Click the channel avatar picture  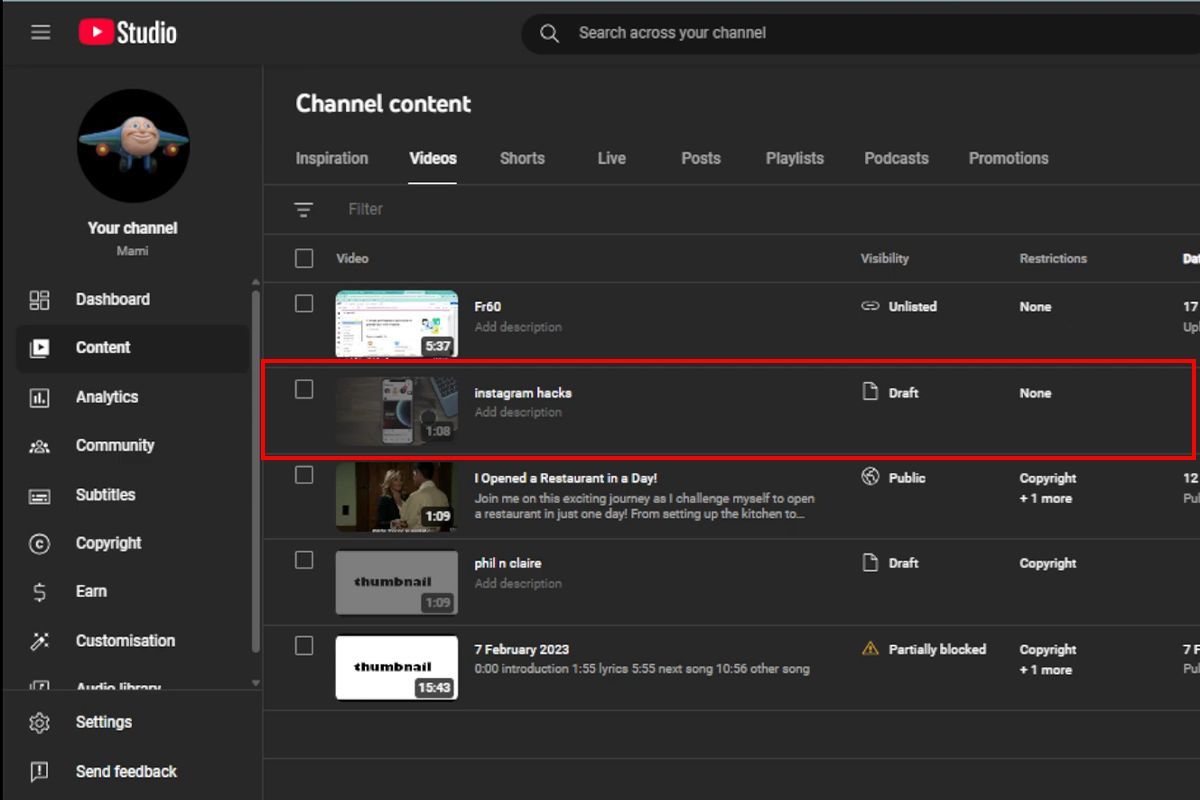point(133,146)
